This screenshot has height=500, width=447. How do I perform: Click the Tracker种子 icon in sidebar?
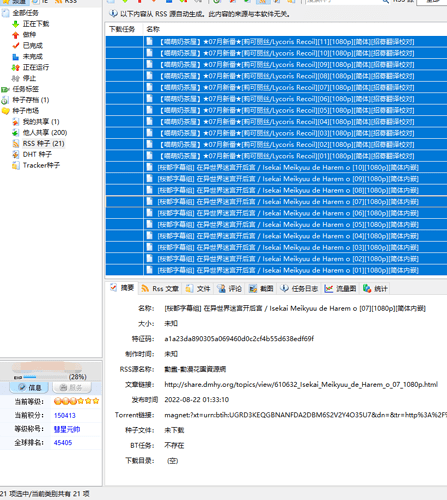pos(16,165)
